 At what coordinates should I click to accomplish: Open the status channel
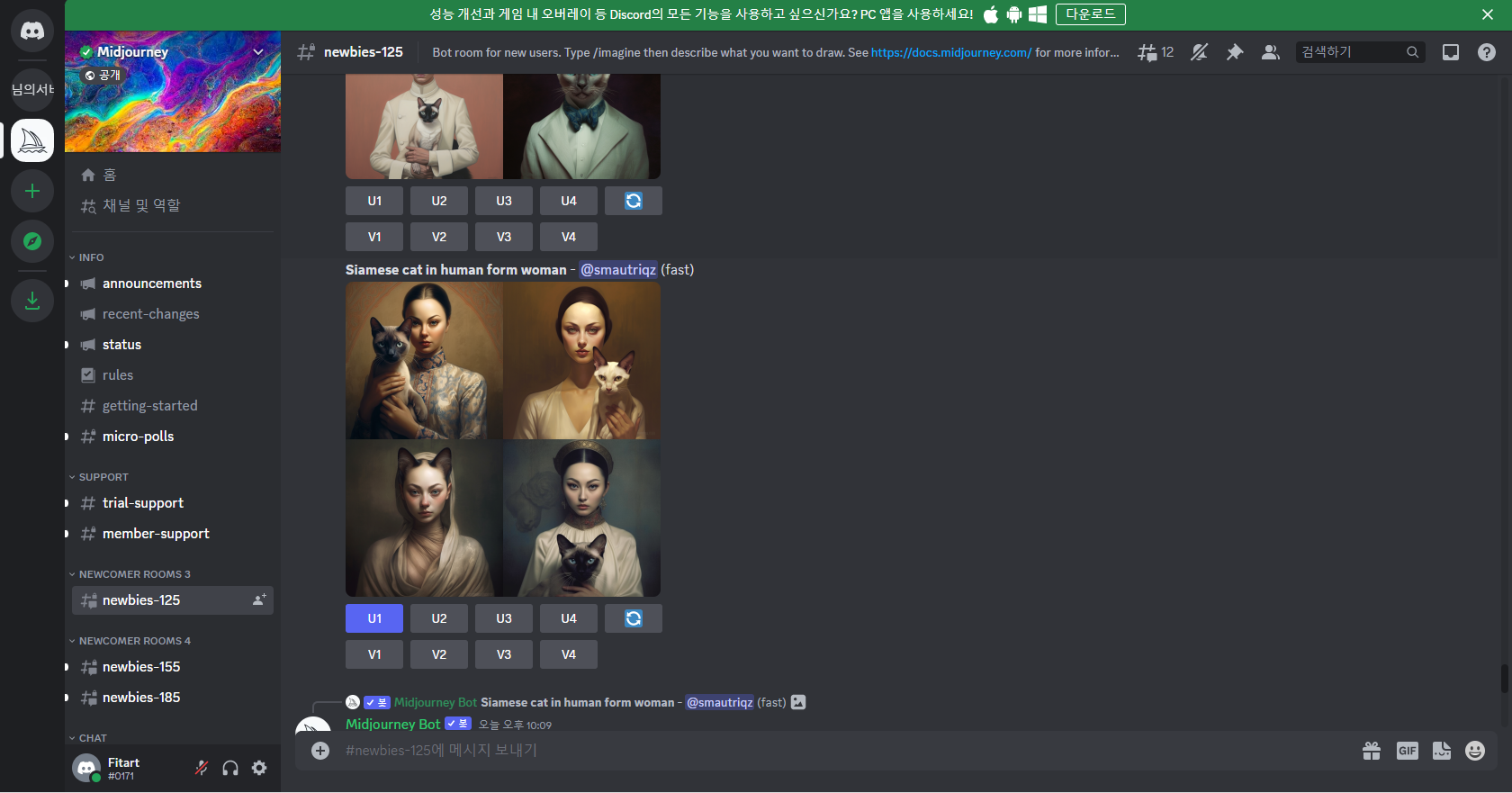pos(173,345)
